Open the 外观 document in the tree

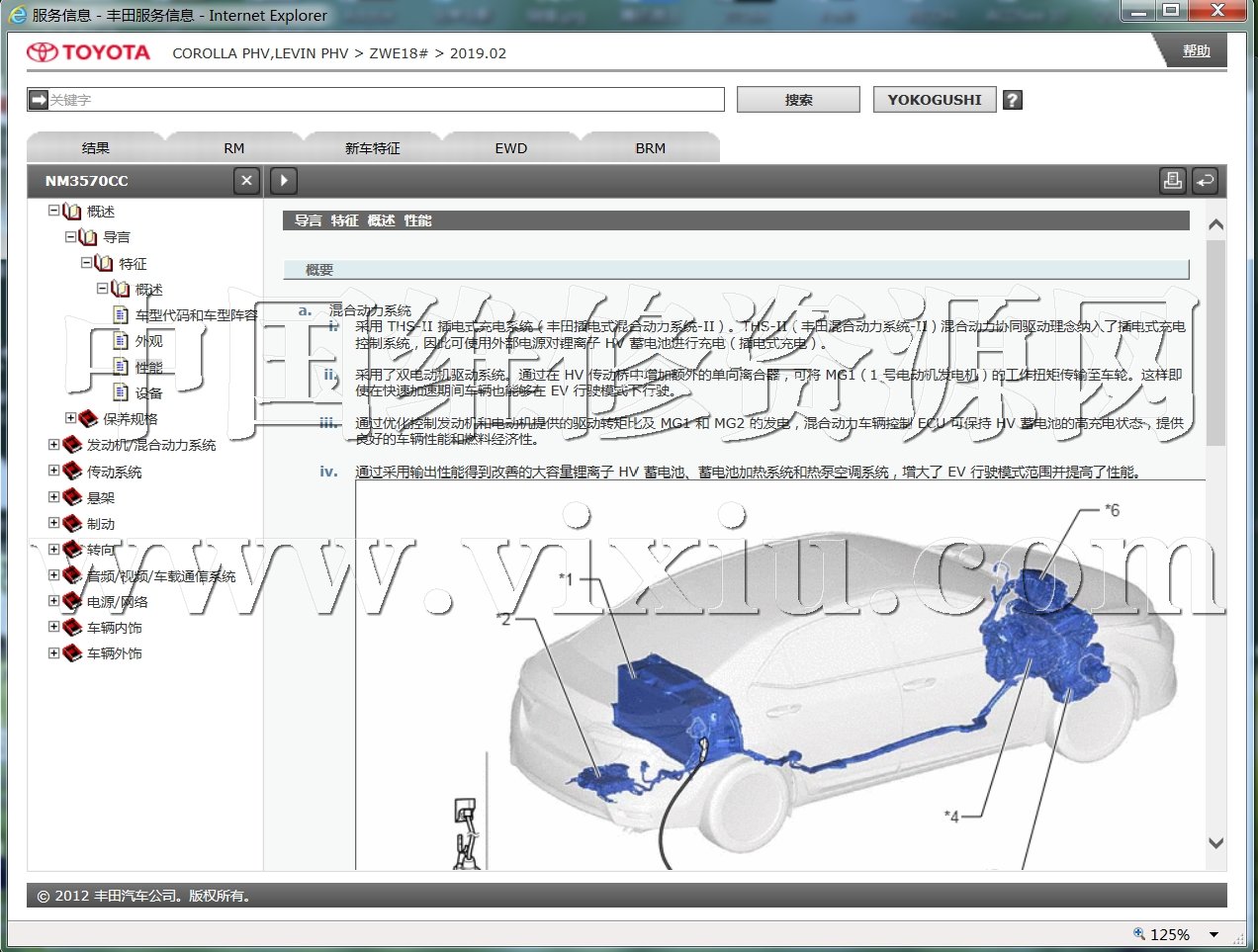tap(148, 341)
